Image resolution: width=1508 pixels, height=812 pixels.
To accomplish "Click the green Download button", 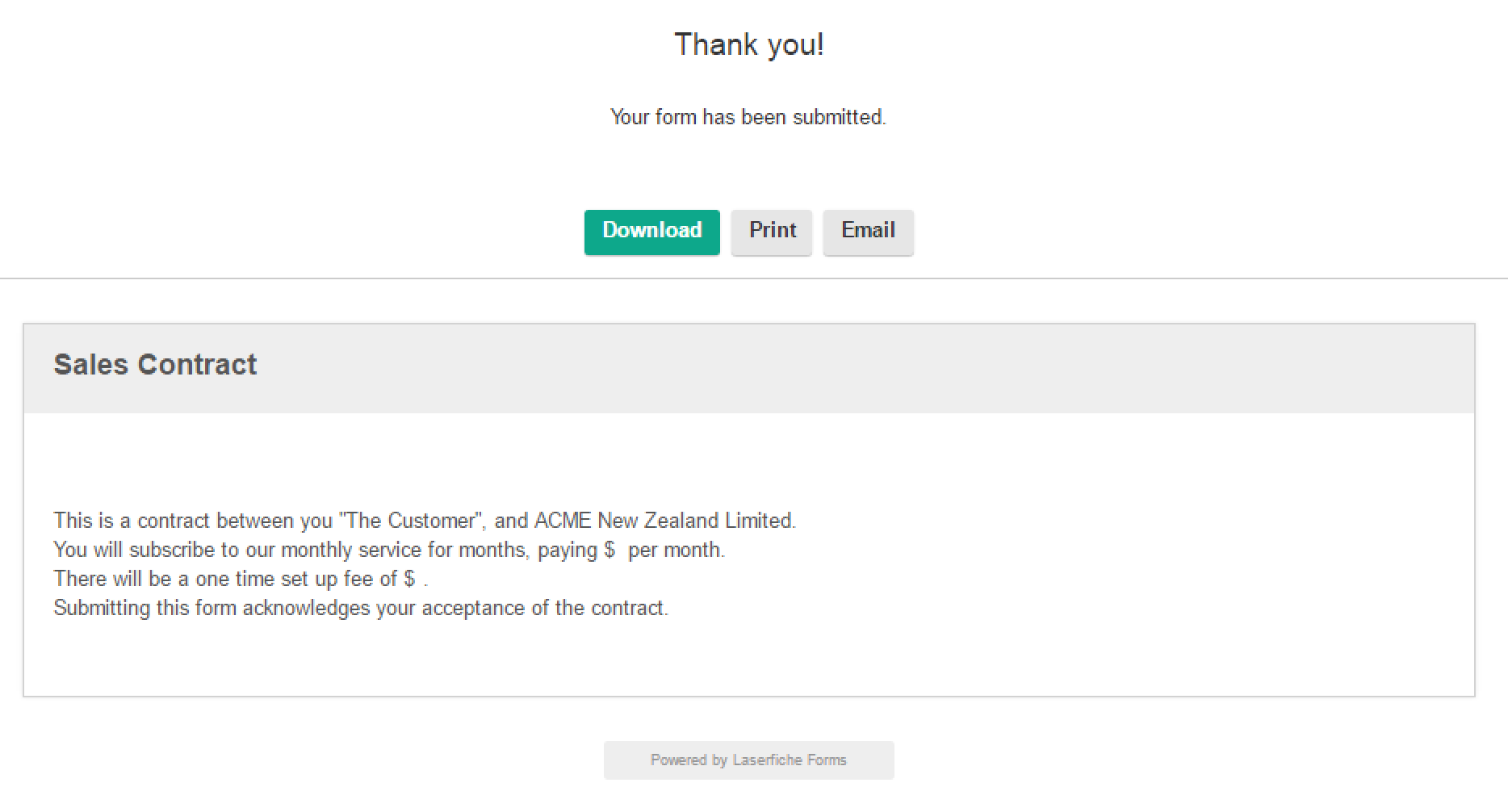I will click(x=651, y=232).
